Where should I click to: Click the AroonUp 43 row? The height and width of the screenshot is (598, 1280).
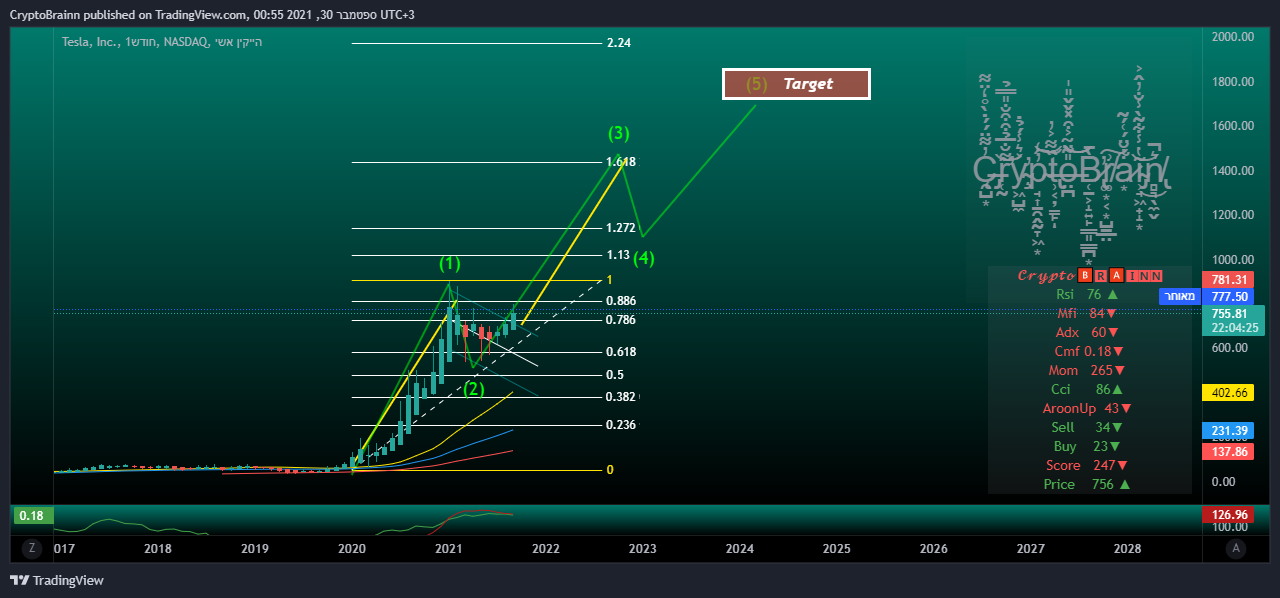click(1087, 408)
